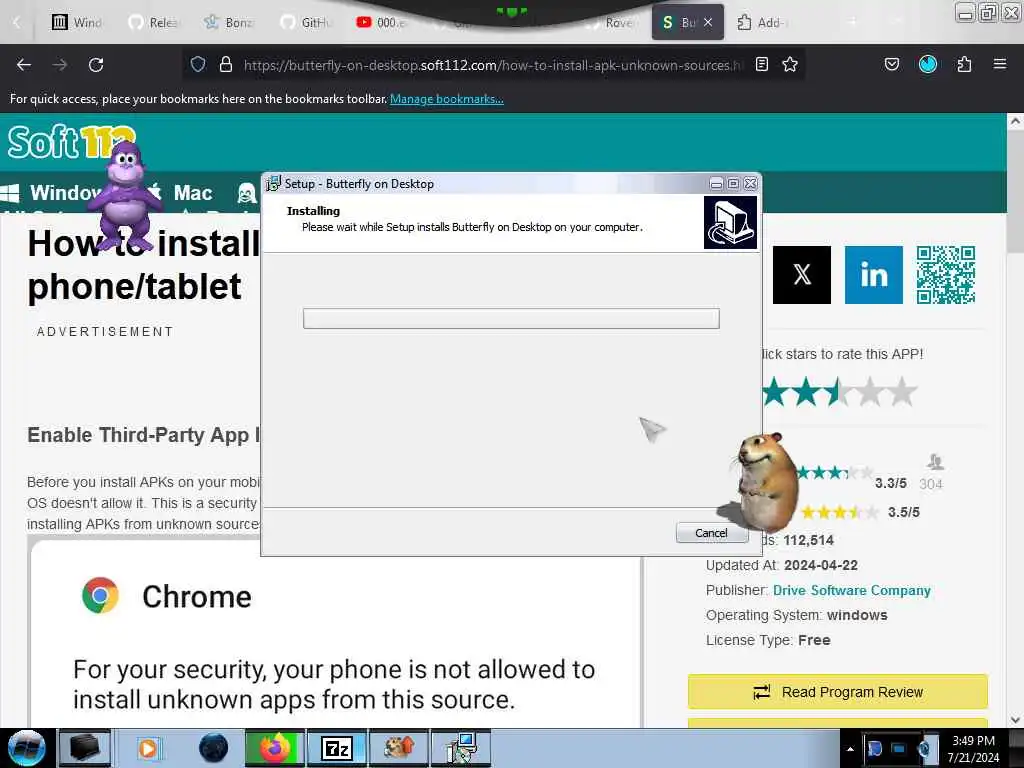
Task: Open the Windows Start orb
Action: click(x=26, y=748)
